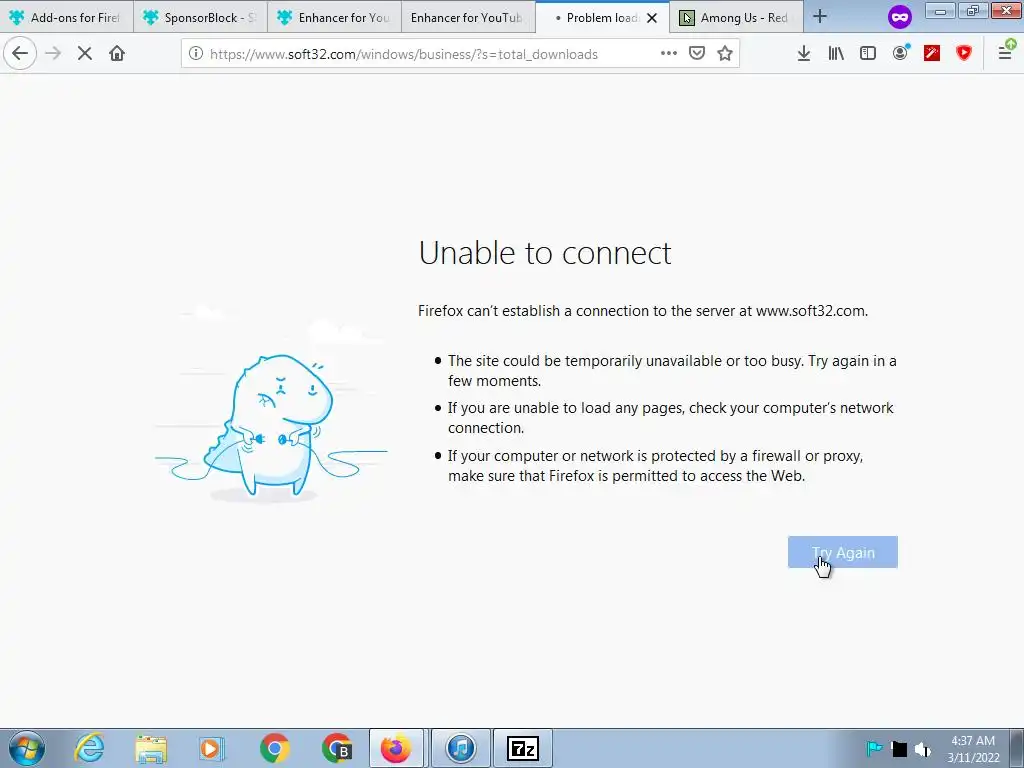Screen dimensions: 1024x768
Task: Click the private browsing mask icon
Action: [900, 17]
